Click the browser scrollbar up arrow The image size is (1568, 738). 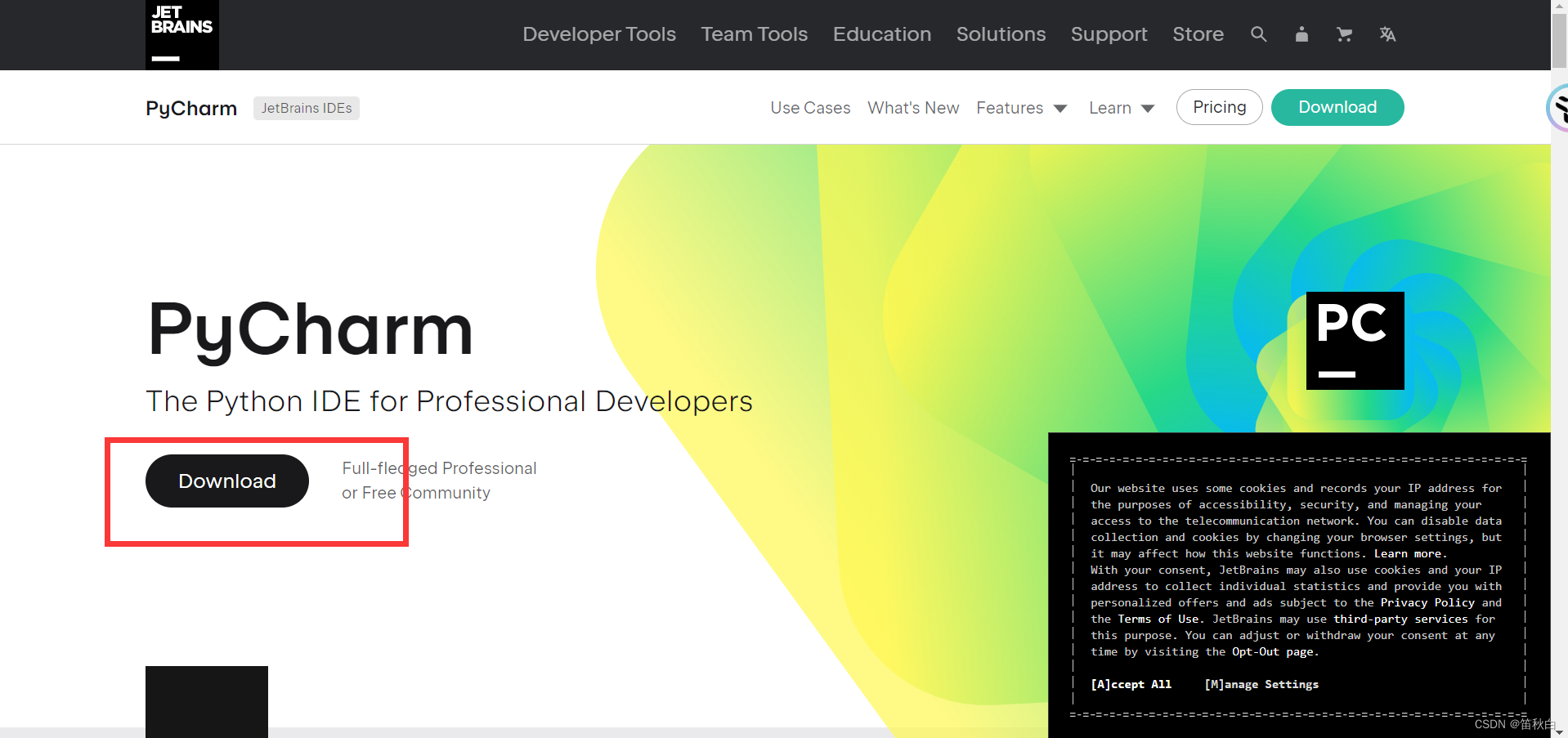(1560, 7)
